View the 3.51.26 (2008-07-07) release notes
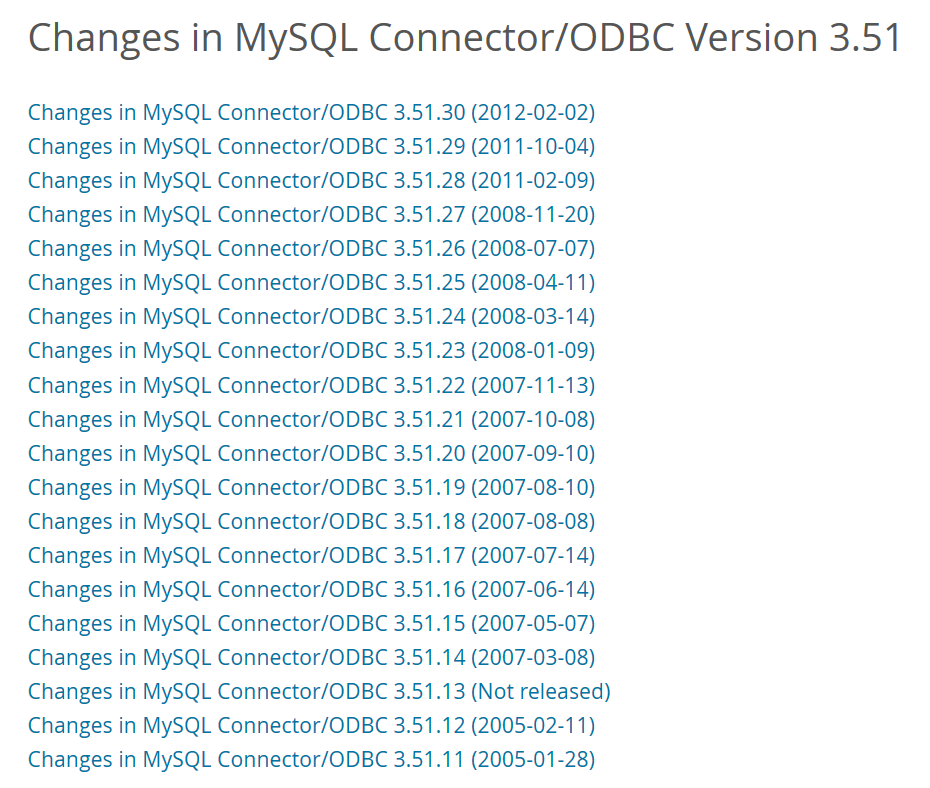This screenshot has height=788, width=930. tap(311, 249)
